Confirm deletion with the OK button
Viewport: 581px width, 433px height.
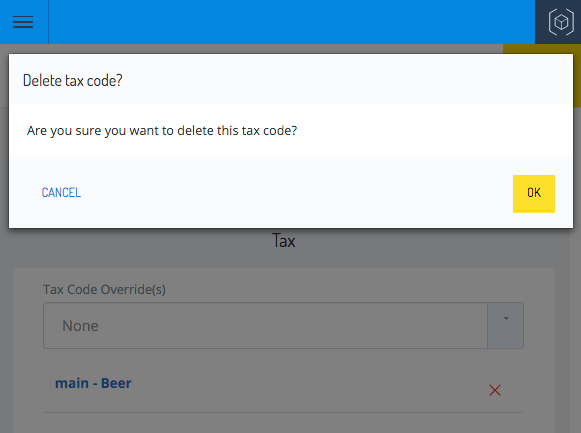pos(534,193)
